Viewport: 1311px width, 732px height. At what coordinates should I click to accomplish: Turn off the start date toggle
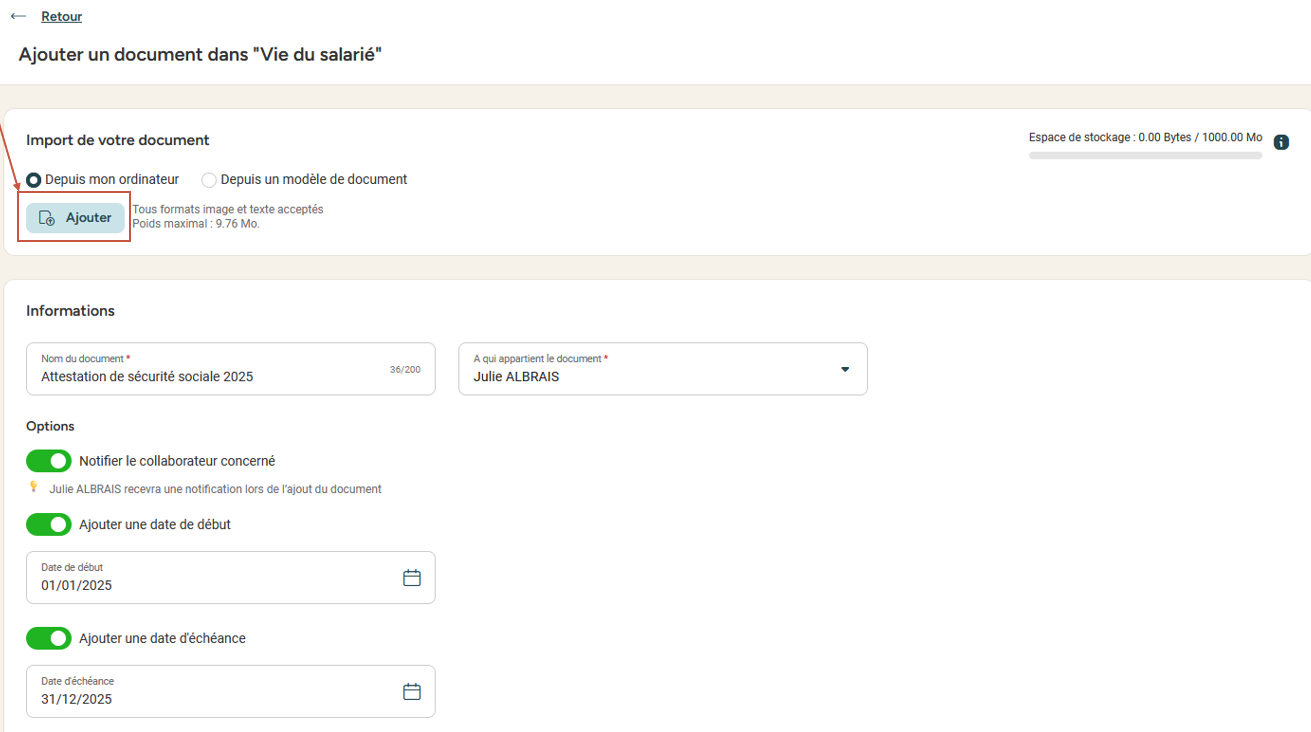tap(49, 525)
